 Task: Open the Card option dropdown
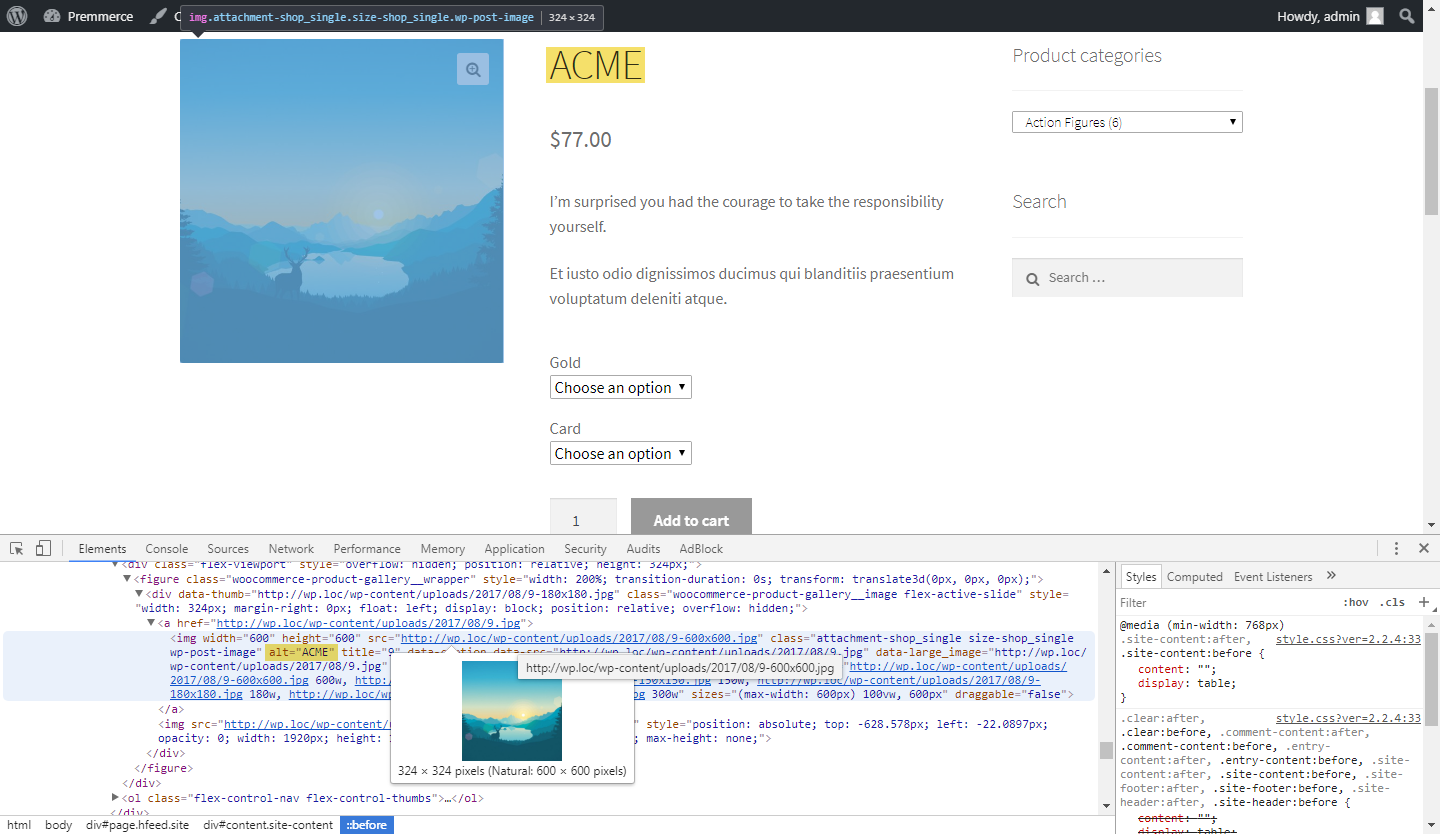(620, 453)
